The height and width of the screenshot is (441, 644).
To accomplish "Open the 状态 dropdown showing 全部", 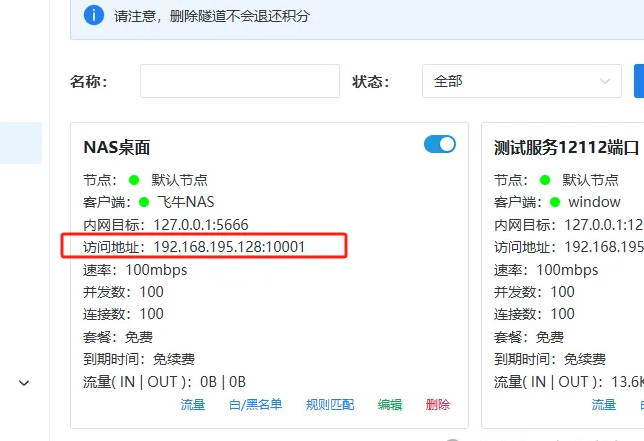I will (521, 81).
